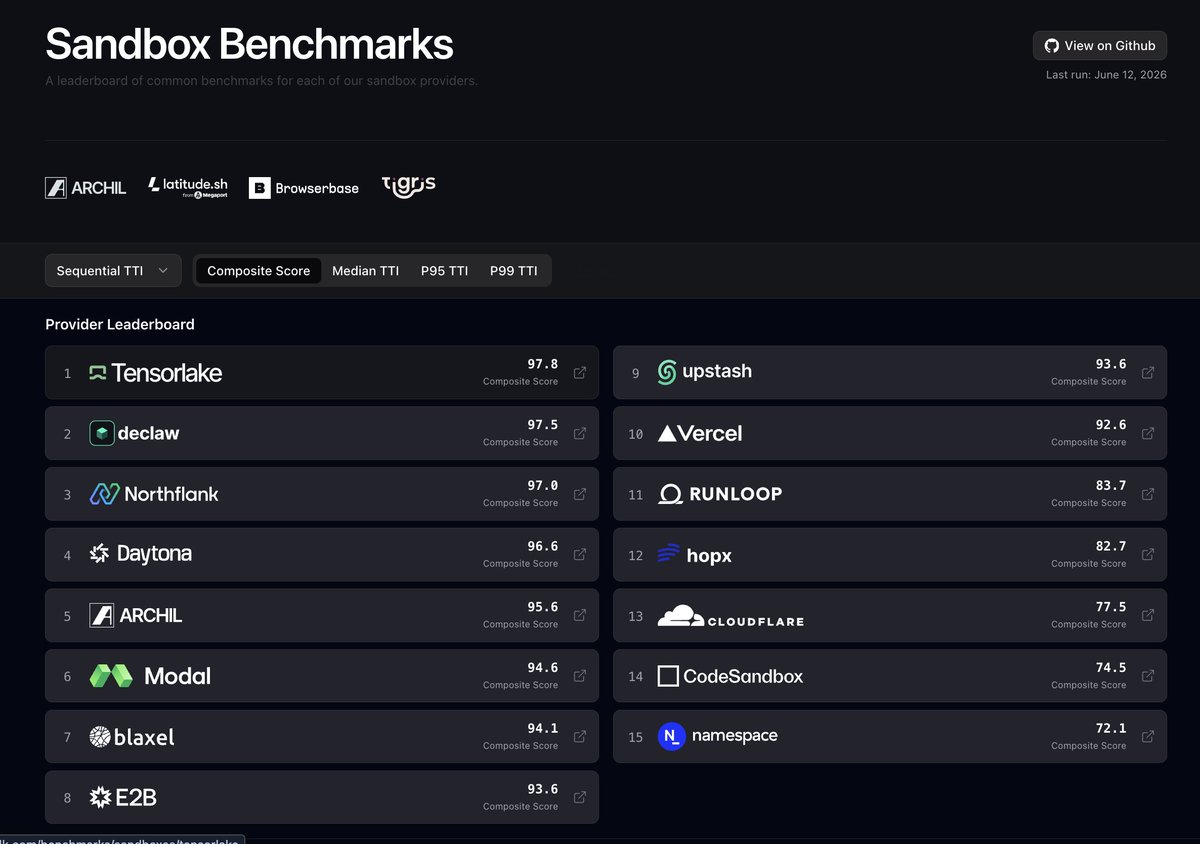The width and height of the screenshot is (1200, 844).
Task: Click the 77.5 composite score value
Action: pos(1111,607)
